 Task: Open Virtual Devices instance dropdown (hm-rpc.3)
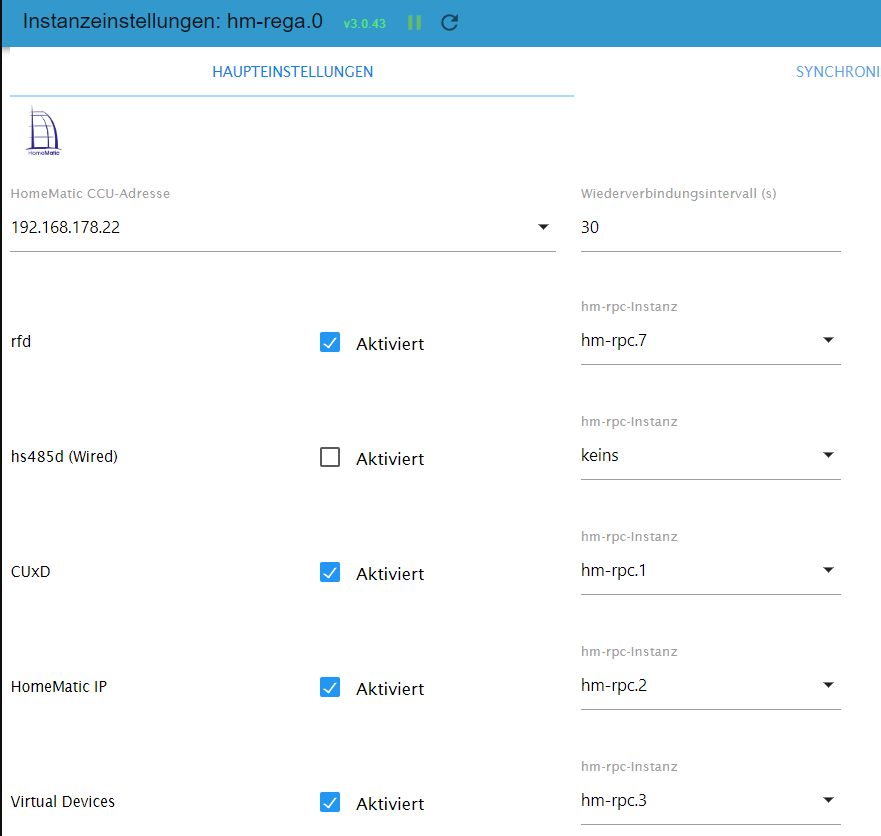click(710, 801)
